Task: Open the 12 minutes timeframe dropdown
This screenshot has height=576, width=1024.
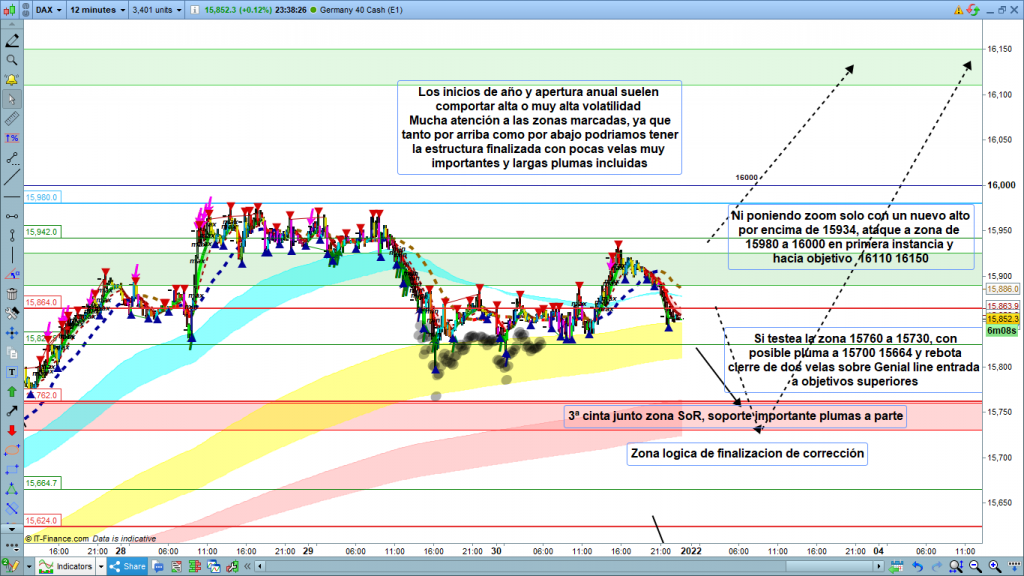Action: coord(97,10)
